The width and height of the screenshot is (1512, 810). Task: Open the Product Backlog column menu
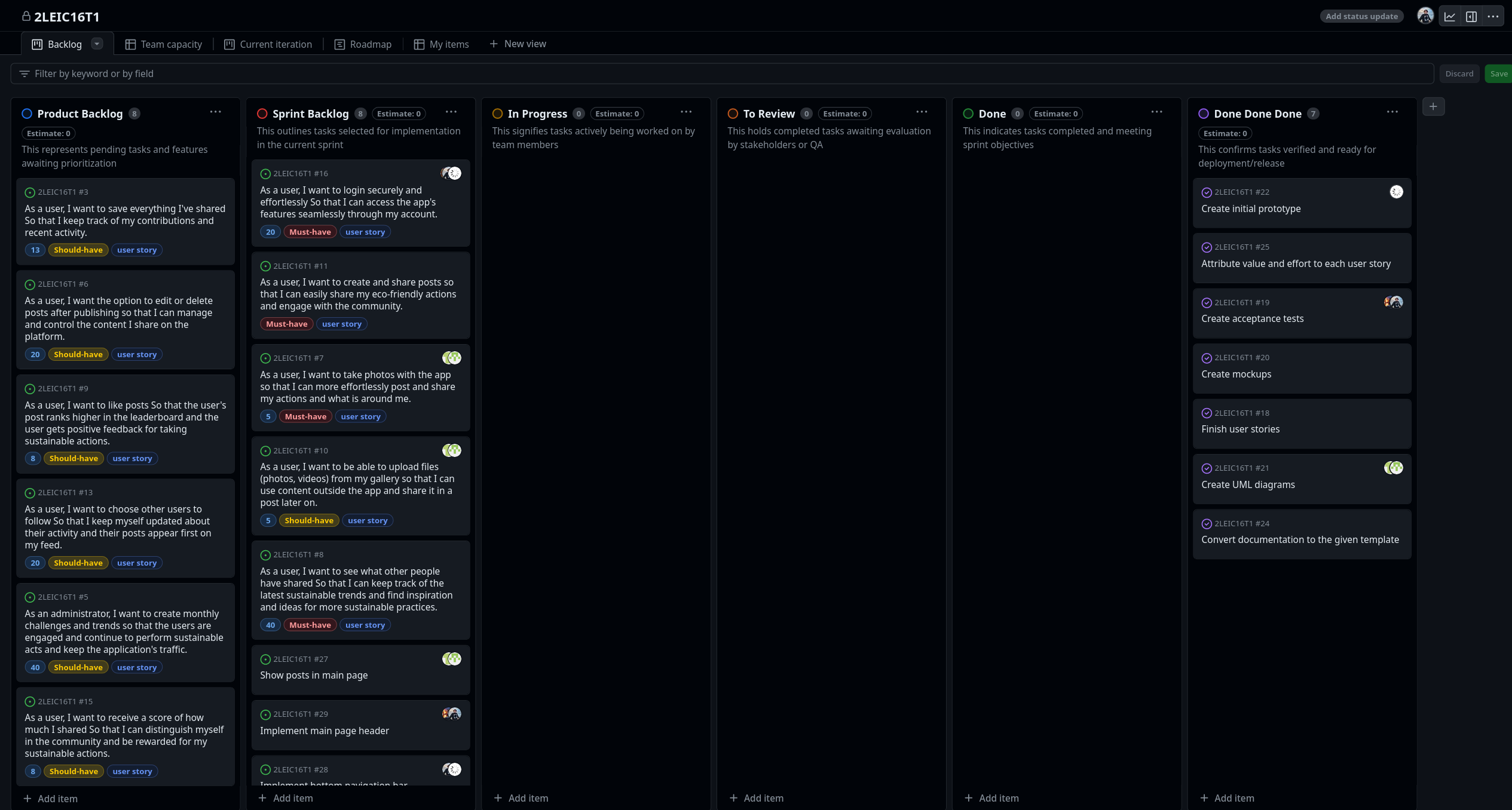click(216, 112)
